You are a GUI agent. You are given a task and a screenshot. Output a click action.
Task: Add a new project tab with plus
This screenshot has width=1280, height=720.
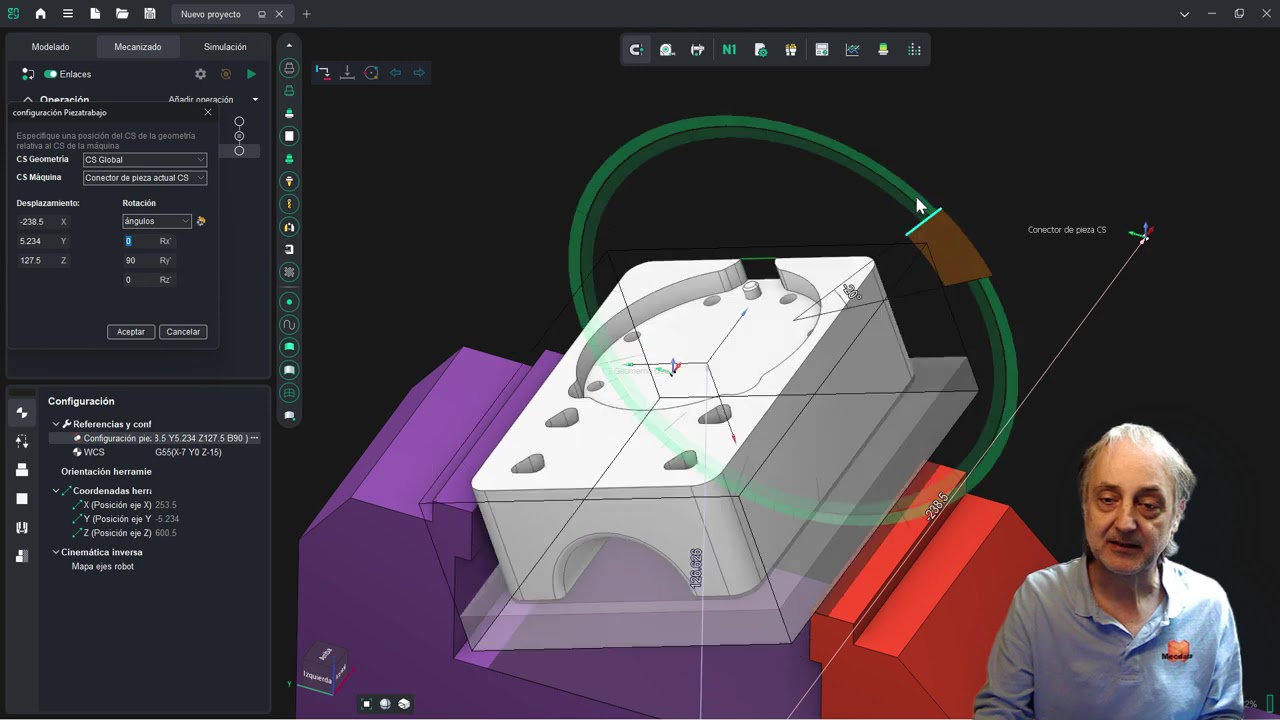click(306, 14)
